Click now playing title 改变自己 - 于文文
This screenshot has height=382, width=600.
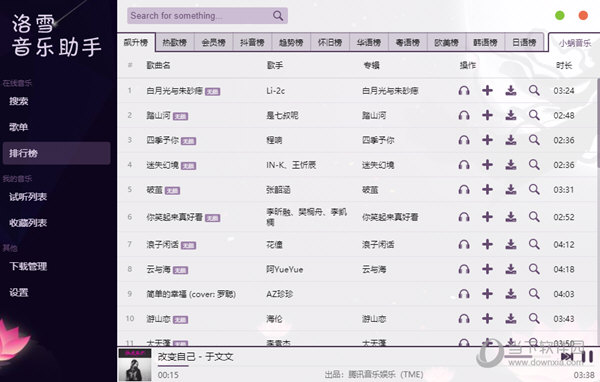click(196, 357)
